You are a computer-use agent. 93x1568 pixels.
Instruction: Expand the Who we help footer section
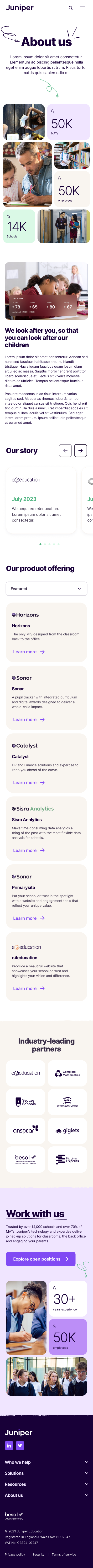[46, 1462]
